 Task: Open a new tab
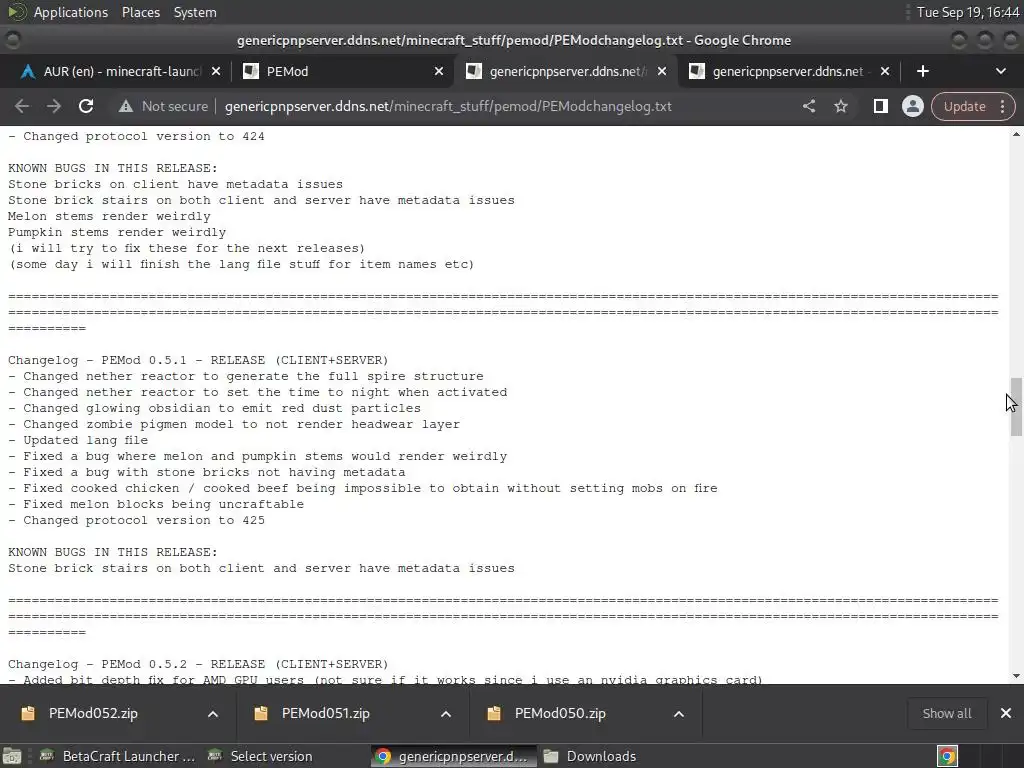point(923,71)
